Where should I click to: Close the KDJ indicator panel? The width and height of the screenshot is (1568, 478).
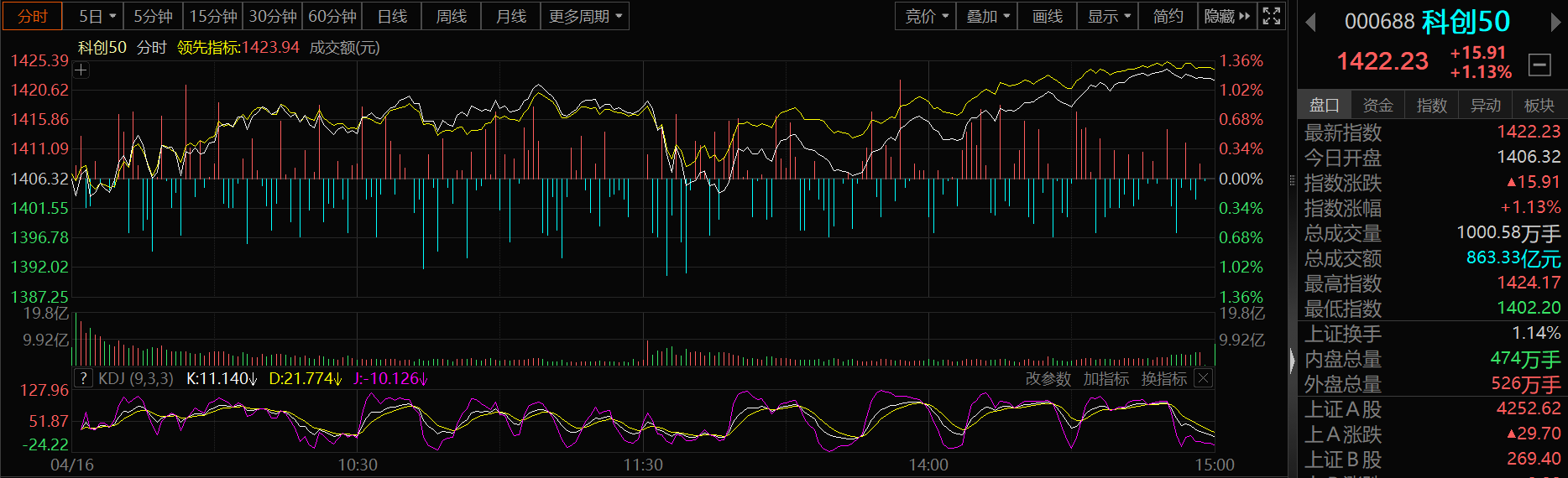pos(1203,378)
